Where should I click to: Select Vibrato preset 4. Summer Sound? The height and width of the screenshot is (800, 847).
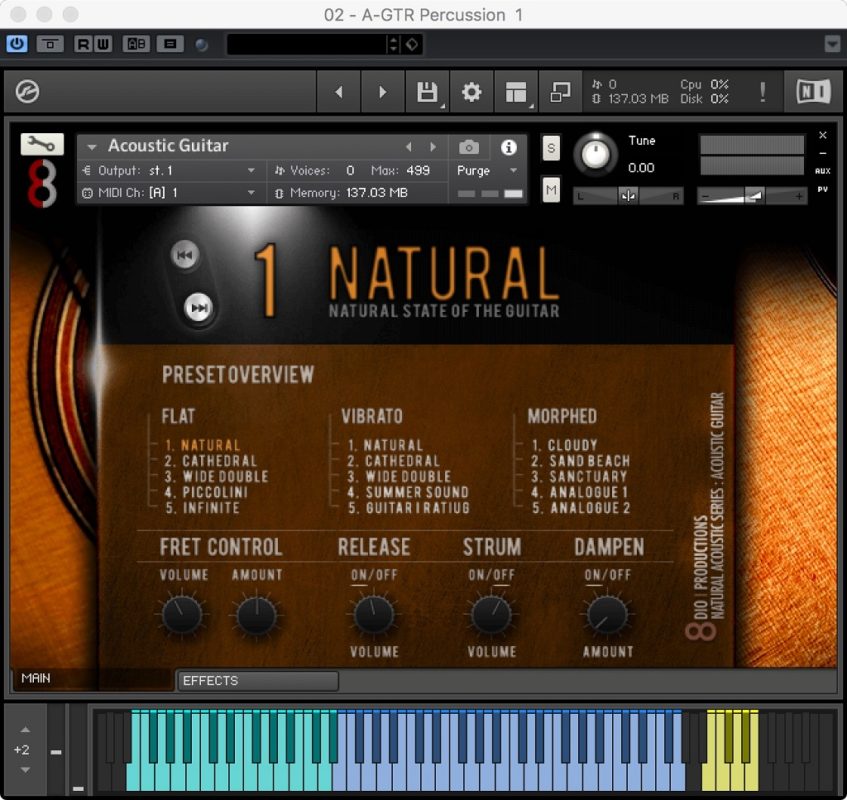[x=408, y=492]
